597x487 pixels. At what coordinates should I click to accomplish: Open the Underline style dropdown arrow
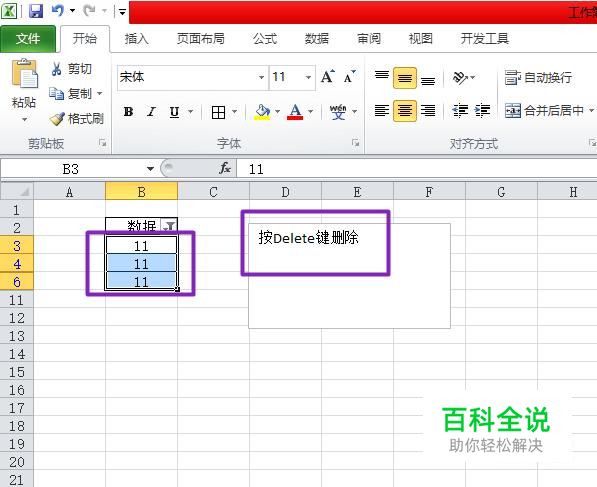point(190,112)
